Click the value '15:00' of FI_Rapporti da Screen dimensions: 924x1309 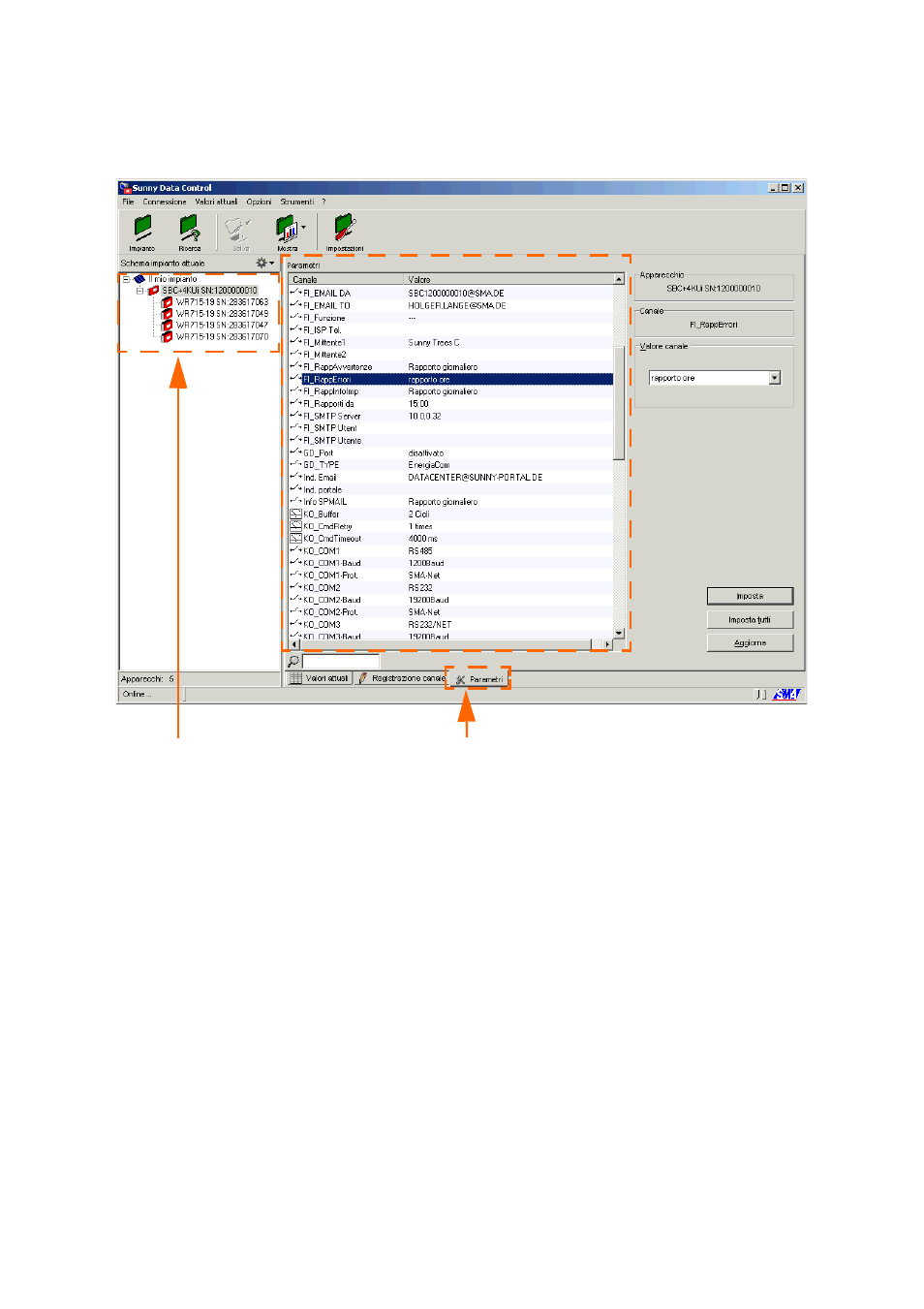(418, 404)
